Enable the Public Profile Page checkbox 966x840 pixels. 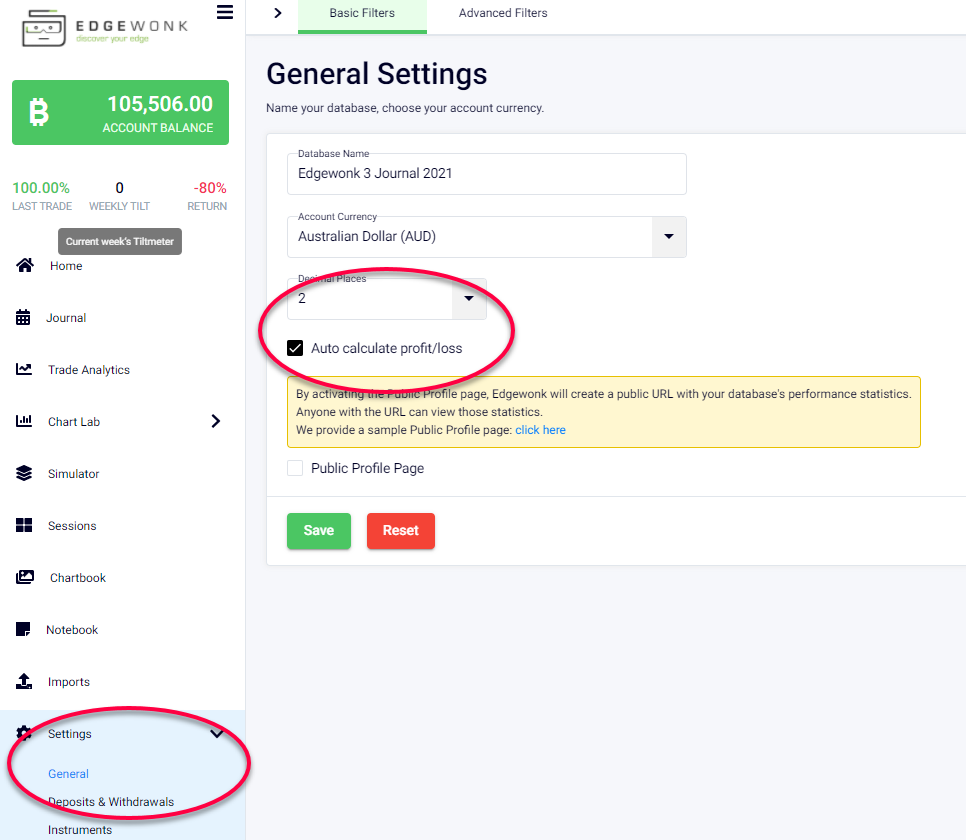click(295, 468)
